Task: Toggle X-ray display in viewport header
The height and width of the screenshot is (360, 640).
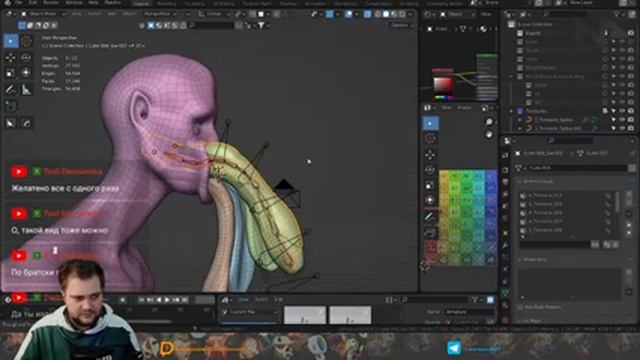Action: coord(367,14)
